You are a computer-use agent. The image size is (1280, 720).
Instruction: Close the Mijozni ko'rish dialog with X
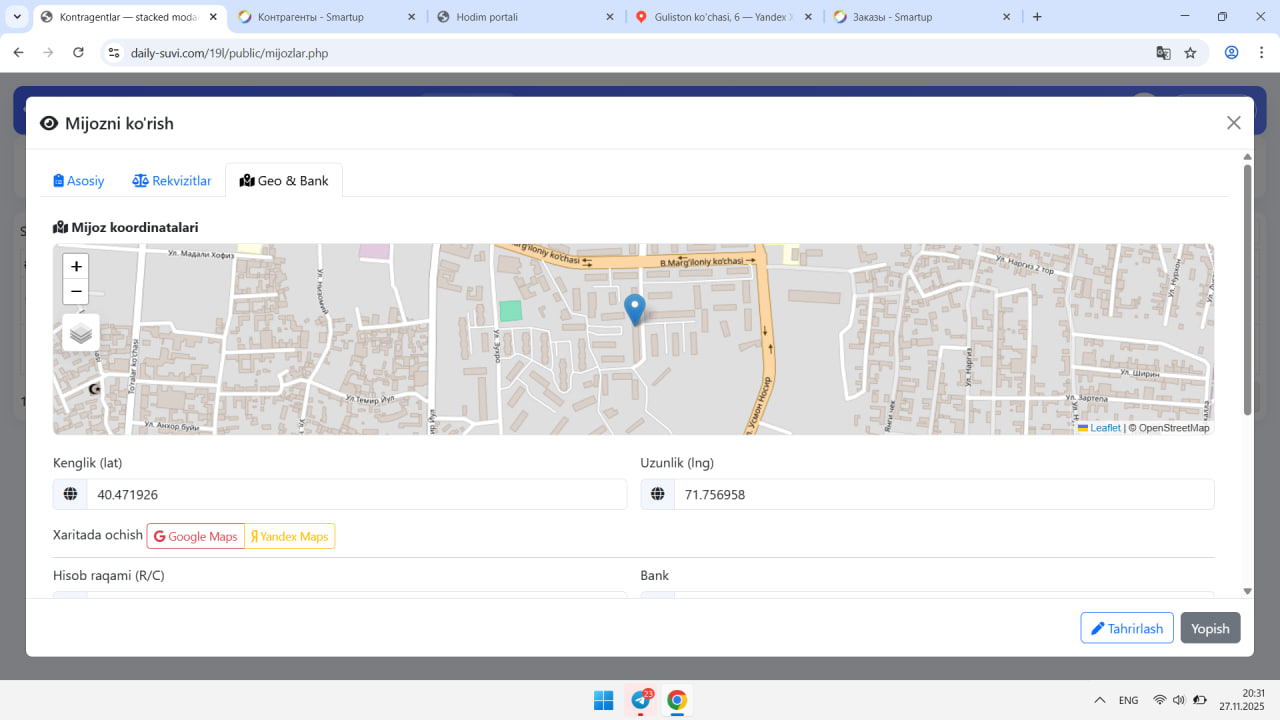coord(1233,123)
